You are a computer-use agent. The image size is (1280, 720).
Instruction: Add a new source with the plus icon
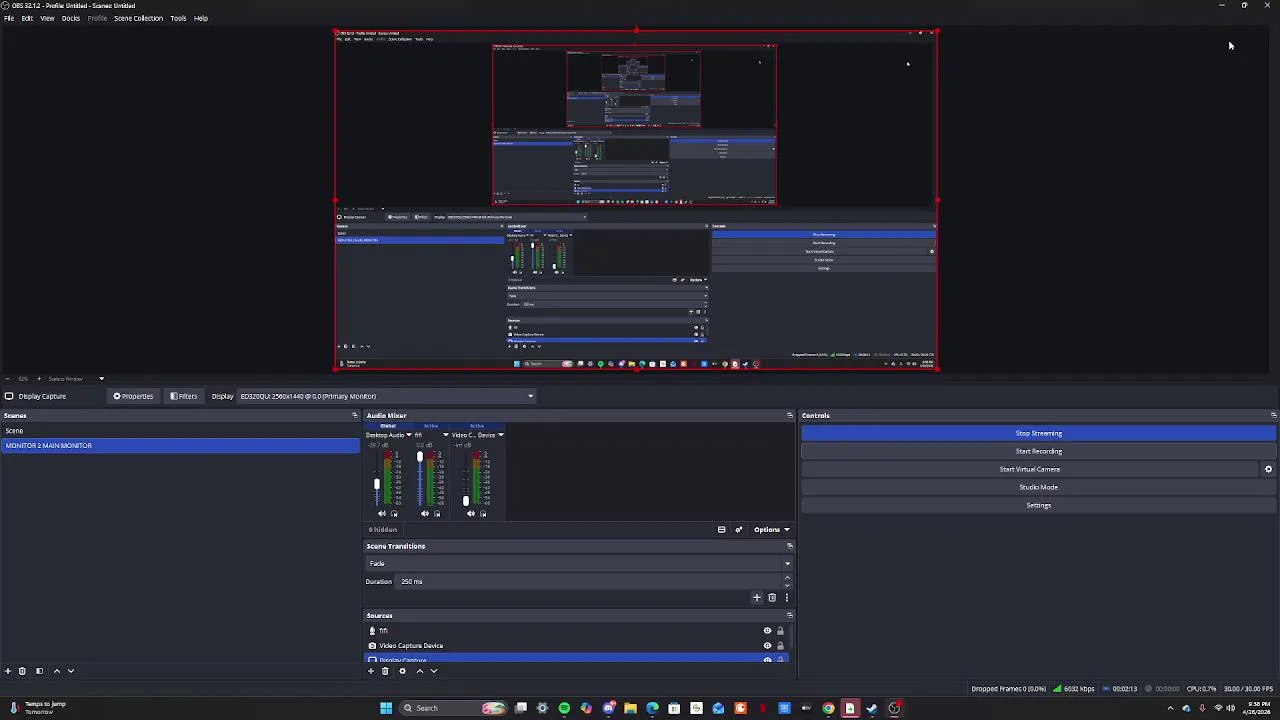[x=371, y=671]
